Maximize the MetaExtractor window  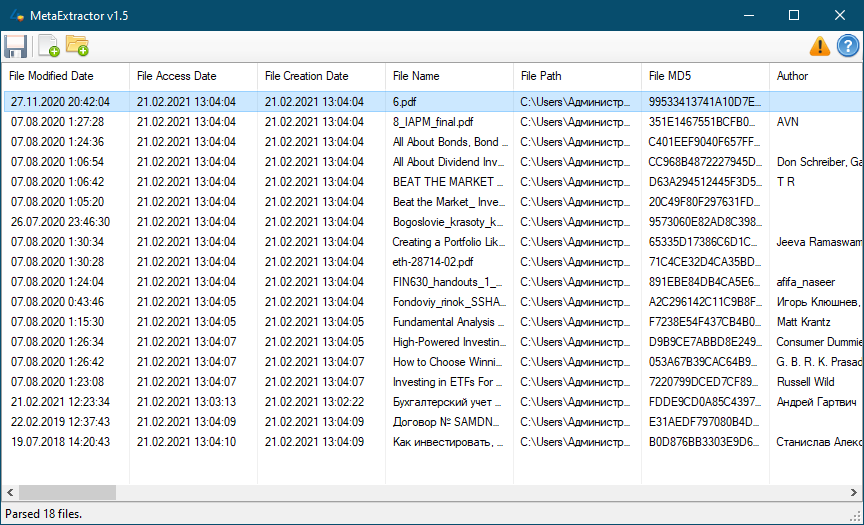794,15
